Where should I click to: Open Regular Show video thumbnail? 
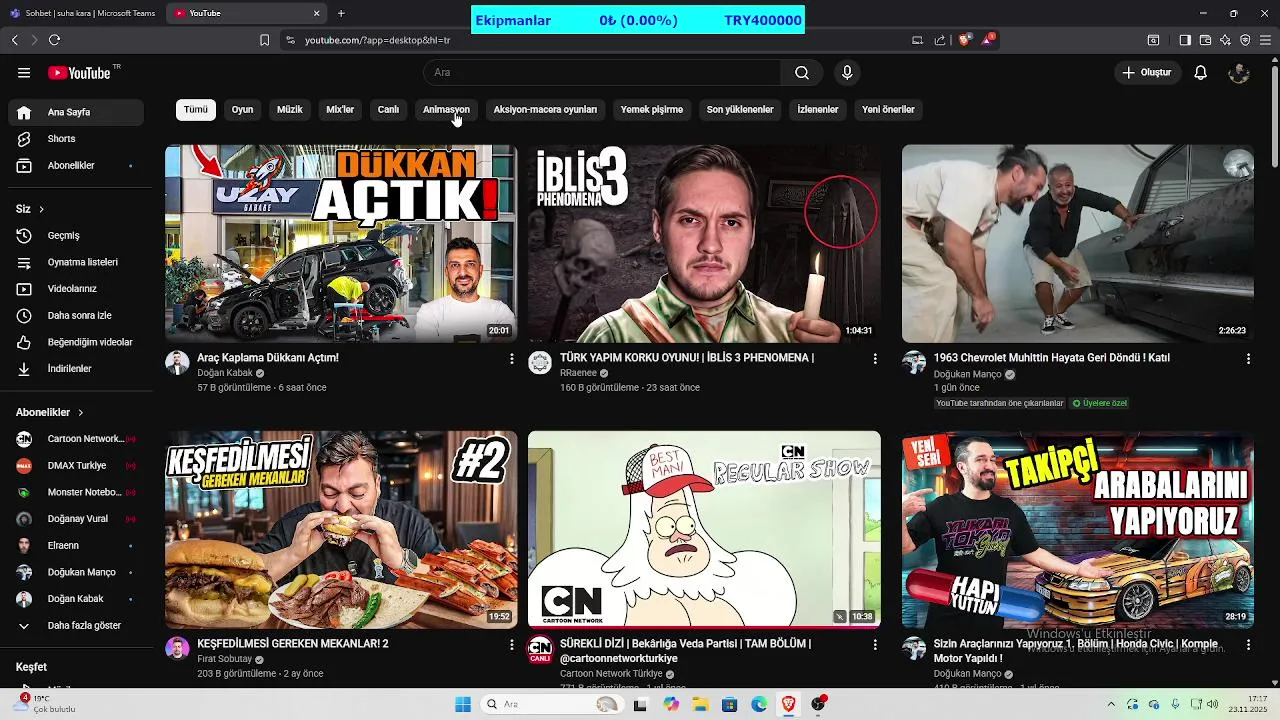[x=704, y=530]
